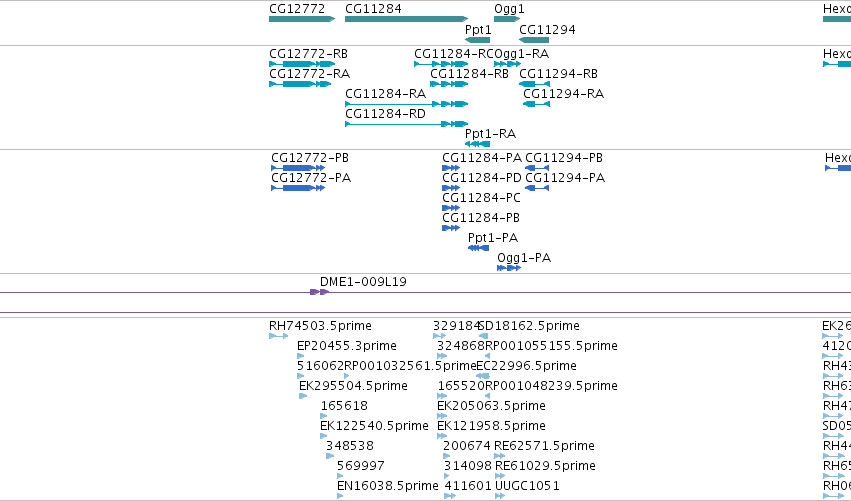This screenshot has height=501, width=851.
Task: Select EST EN16038.5prime
Action: (341, 497)
